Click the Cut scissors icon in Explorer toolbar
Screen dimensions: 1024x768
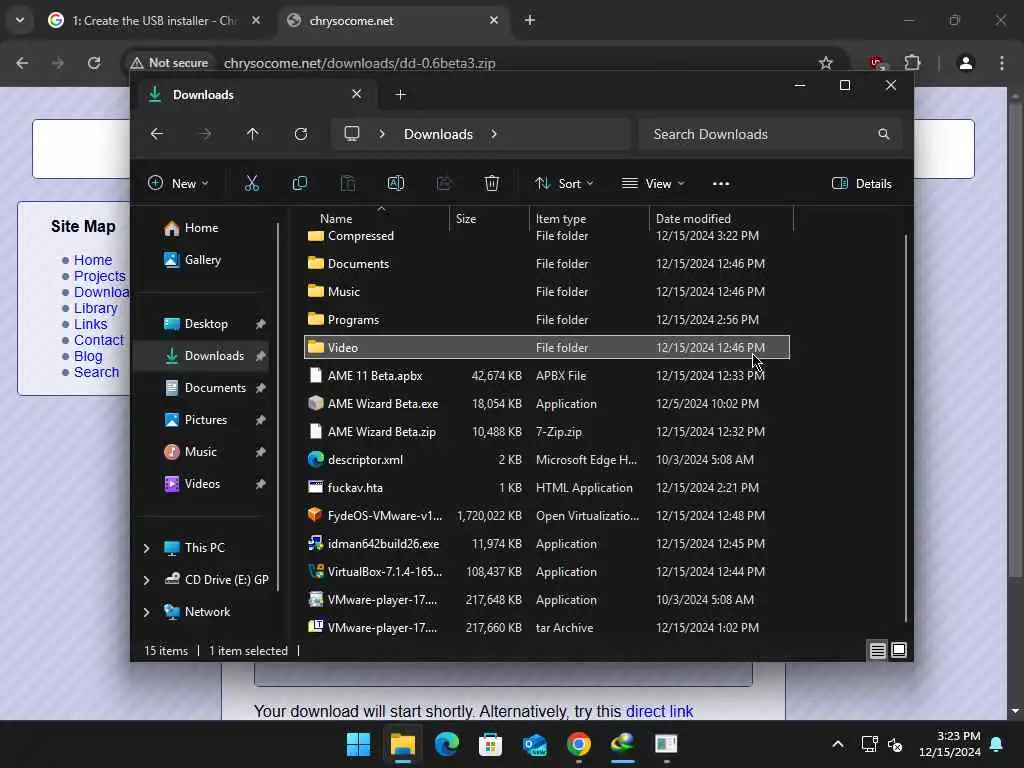pyautogui.click(x=251, y=184)
